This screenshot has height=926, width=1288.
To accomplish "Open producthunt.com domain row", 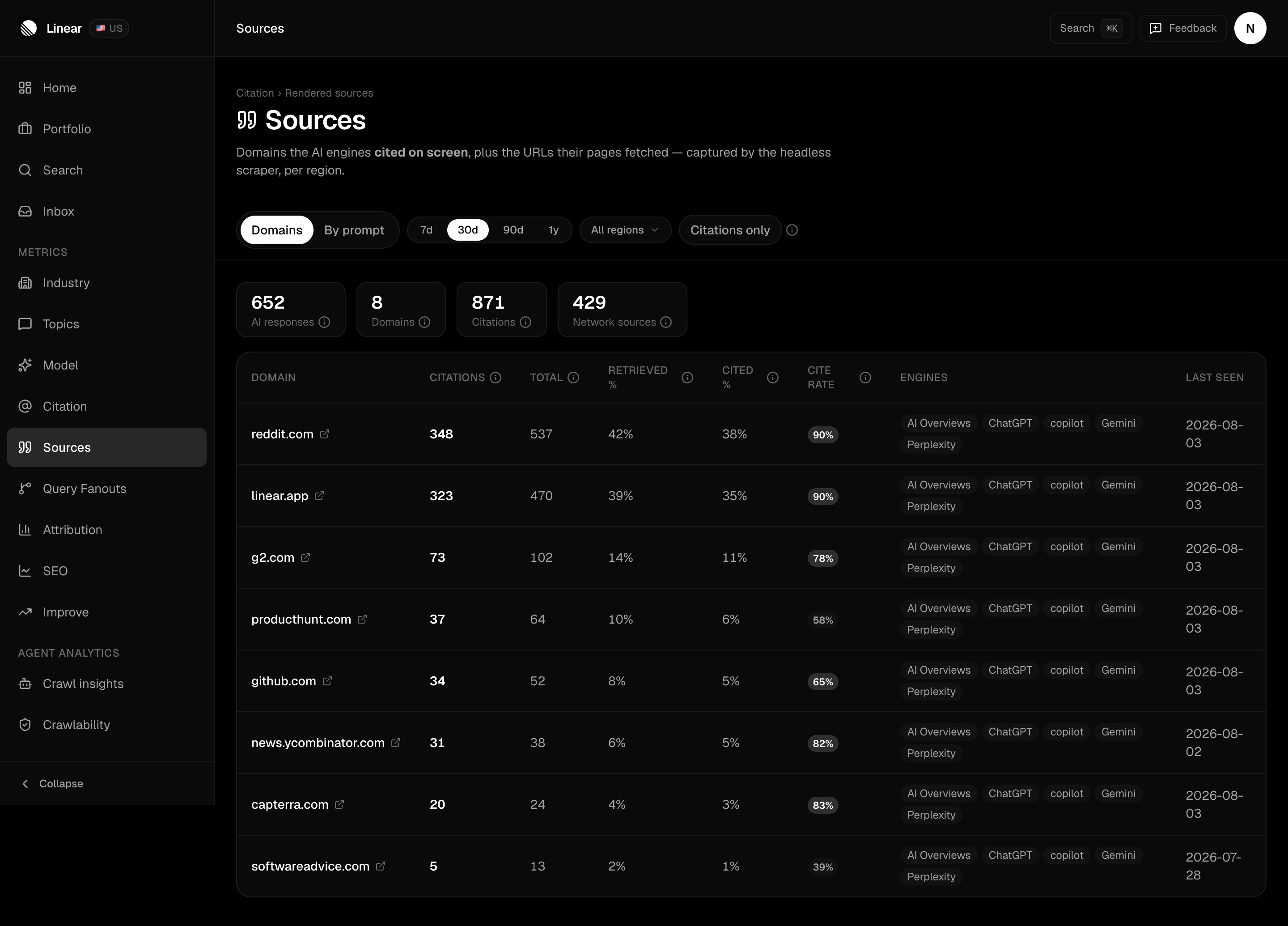I will [751, 619].
